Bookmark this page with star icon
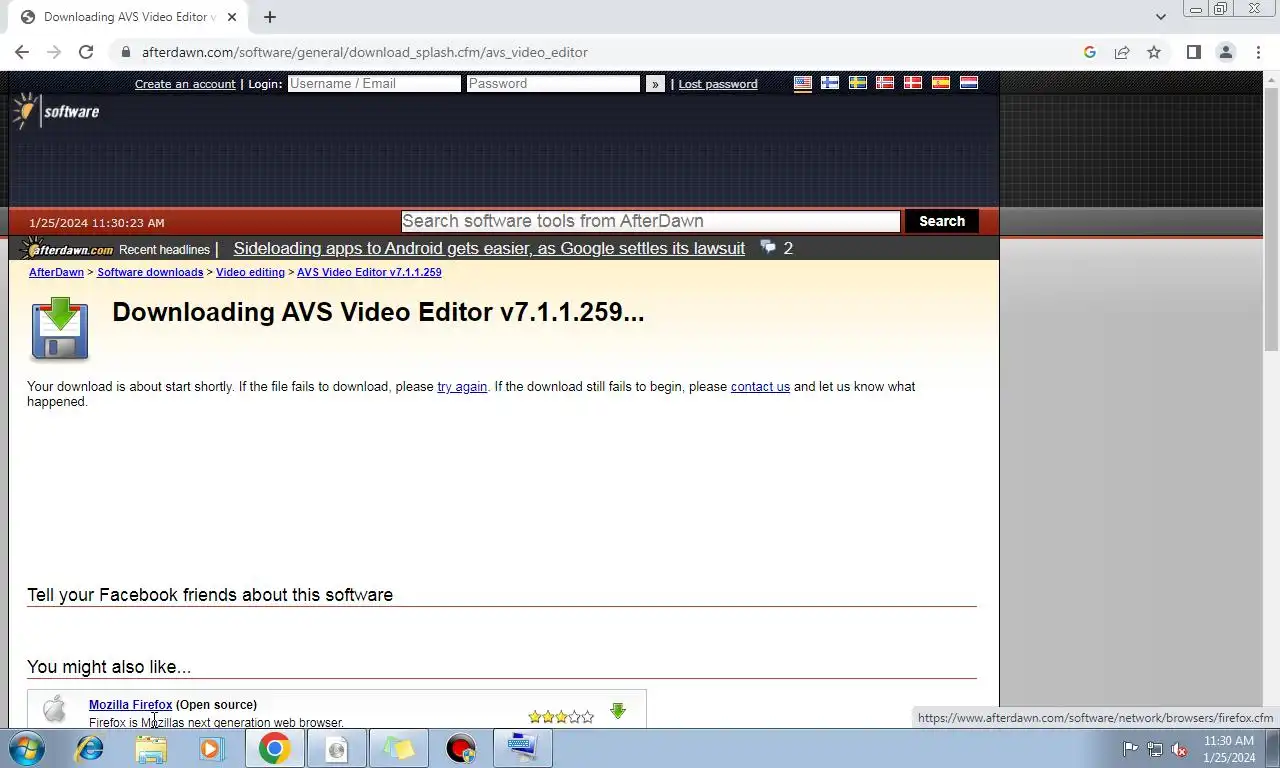The height and width of the screenshot is (768, 1280). coord(1154,52)
